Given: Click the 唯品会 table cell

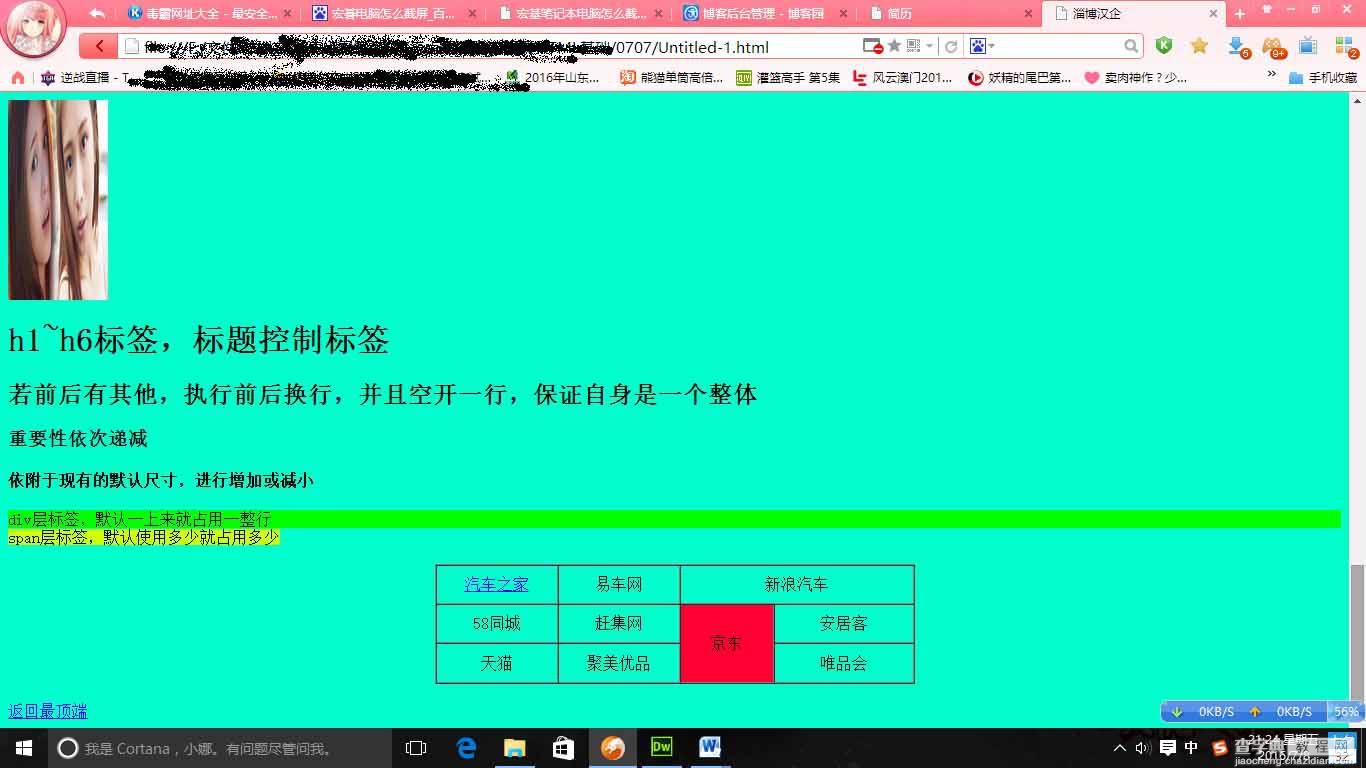Looking at the screenshot, I should click(x=844, y=663).
